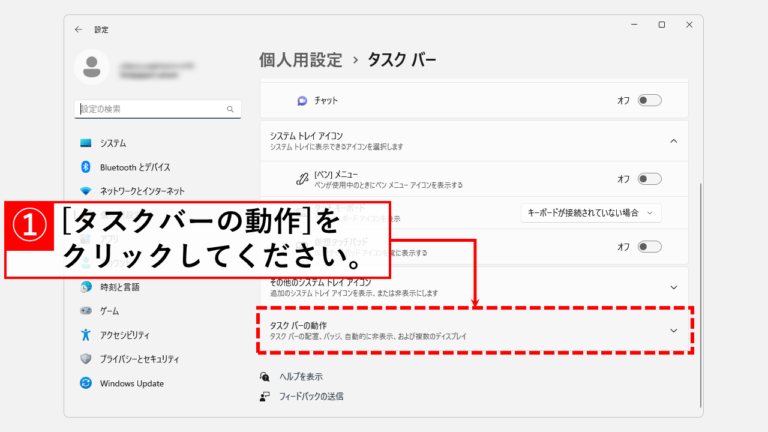Open 時刻と言語 in the sidebar

[120, 288]
